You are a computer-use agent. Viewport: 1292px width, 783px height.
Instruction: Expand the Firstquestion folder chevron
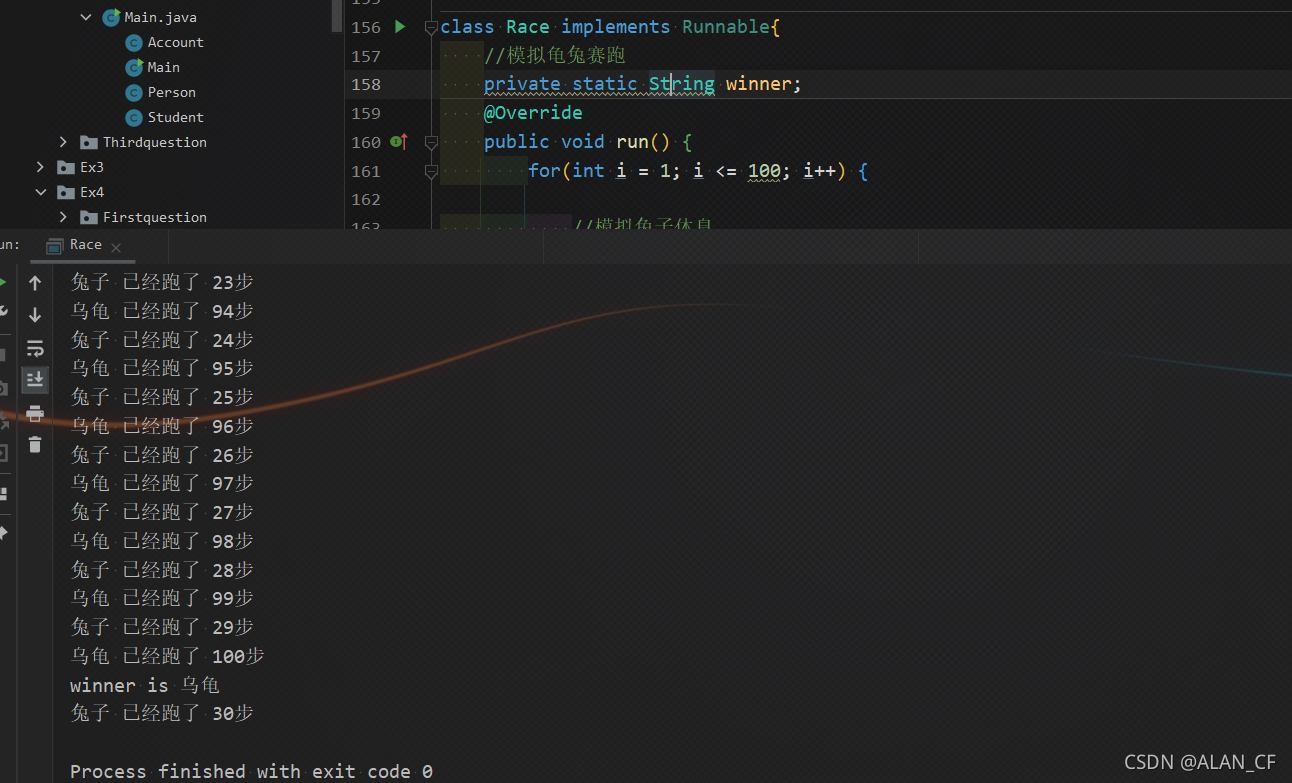tap(63, 217)
